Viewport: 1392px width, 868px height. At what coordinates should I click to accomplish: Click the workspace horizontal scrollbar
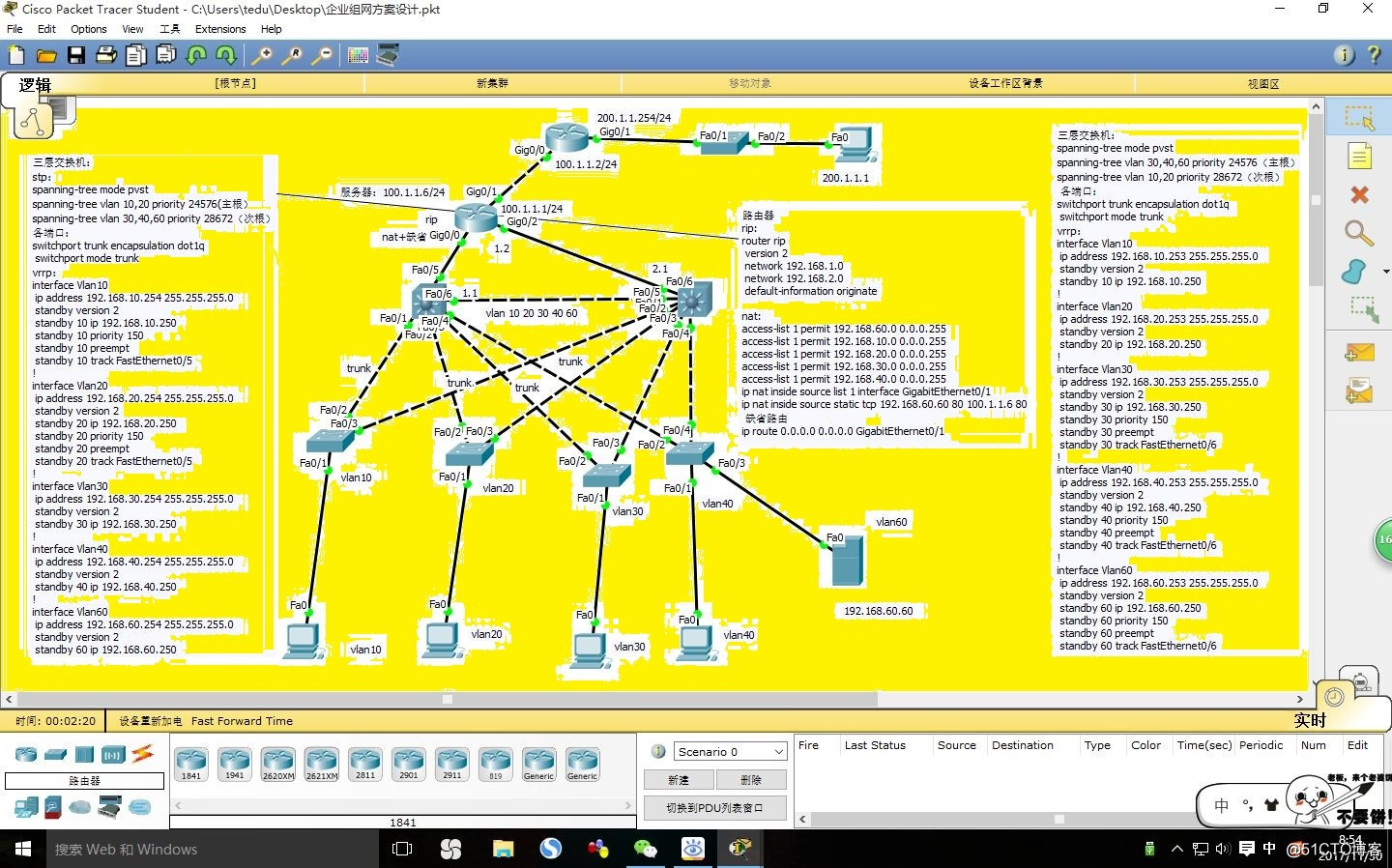pos(447,698)
